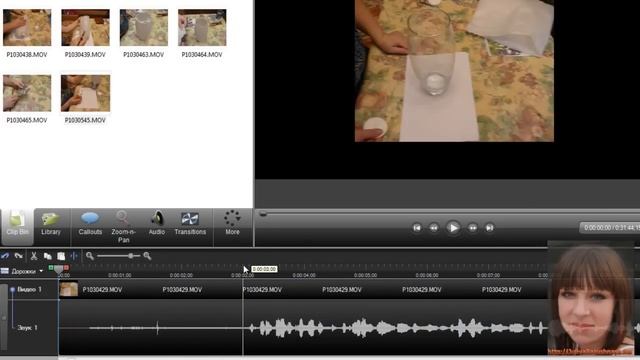Open the Callouts tab

pos(90,224)
